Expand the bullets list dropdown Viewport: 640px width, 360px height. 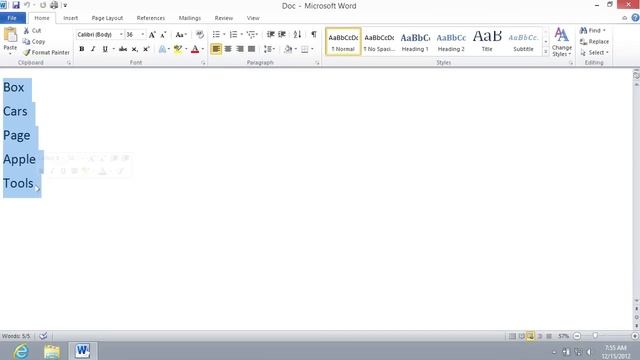pyautogui.click(x=224, y=35)
